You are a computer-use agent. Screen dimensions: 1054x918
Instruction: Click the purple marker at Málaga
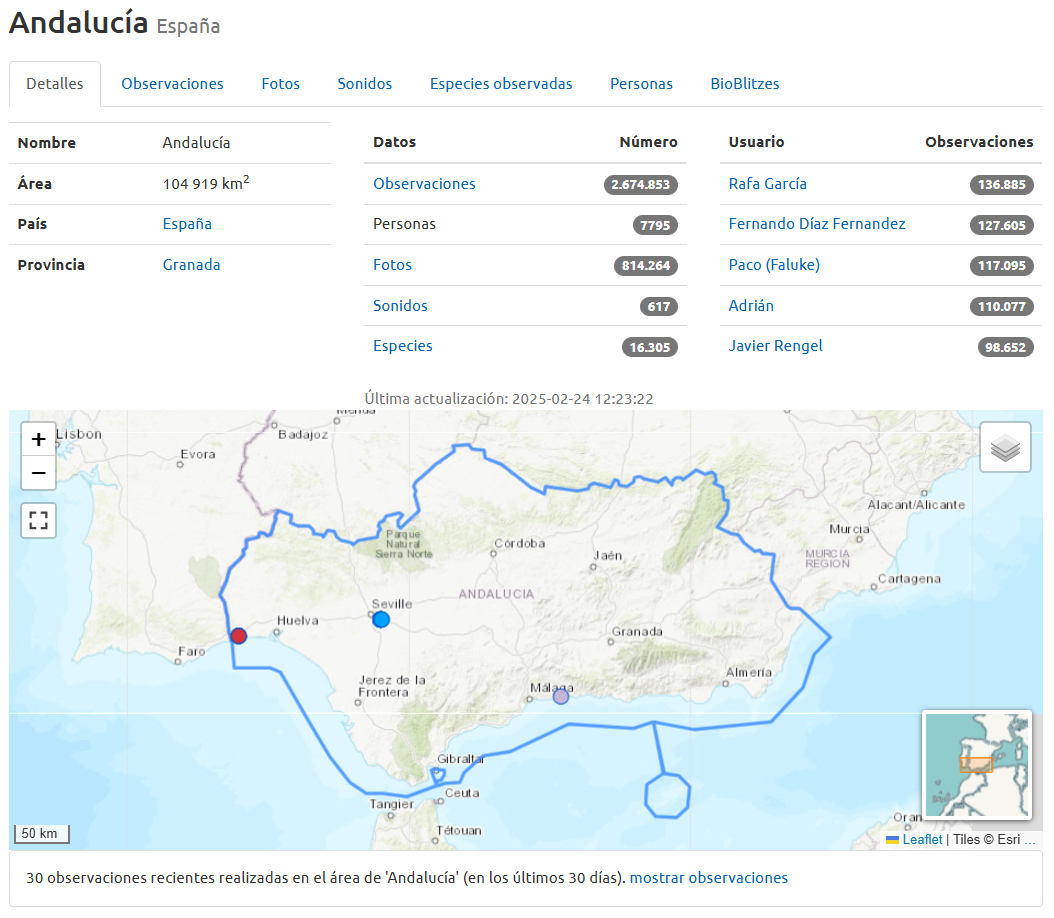(561, 696)
